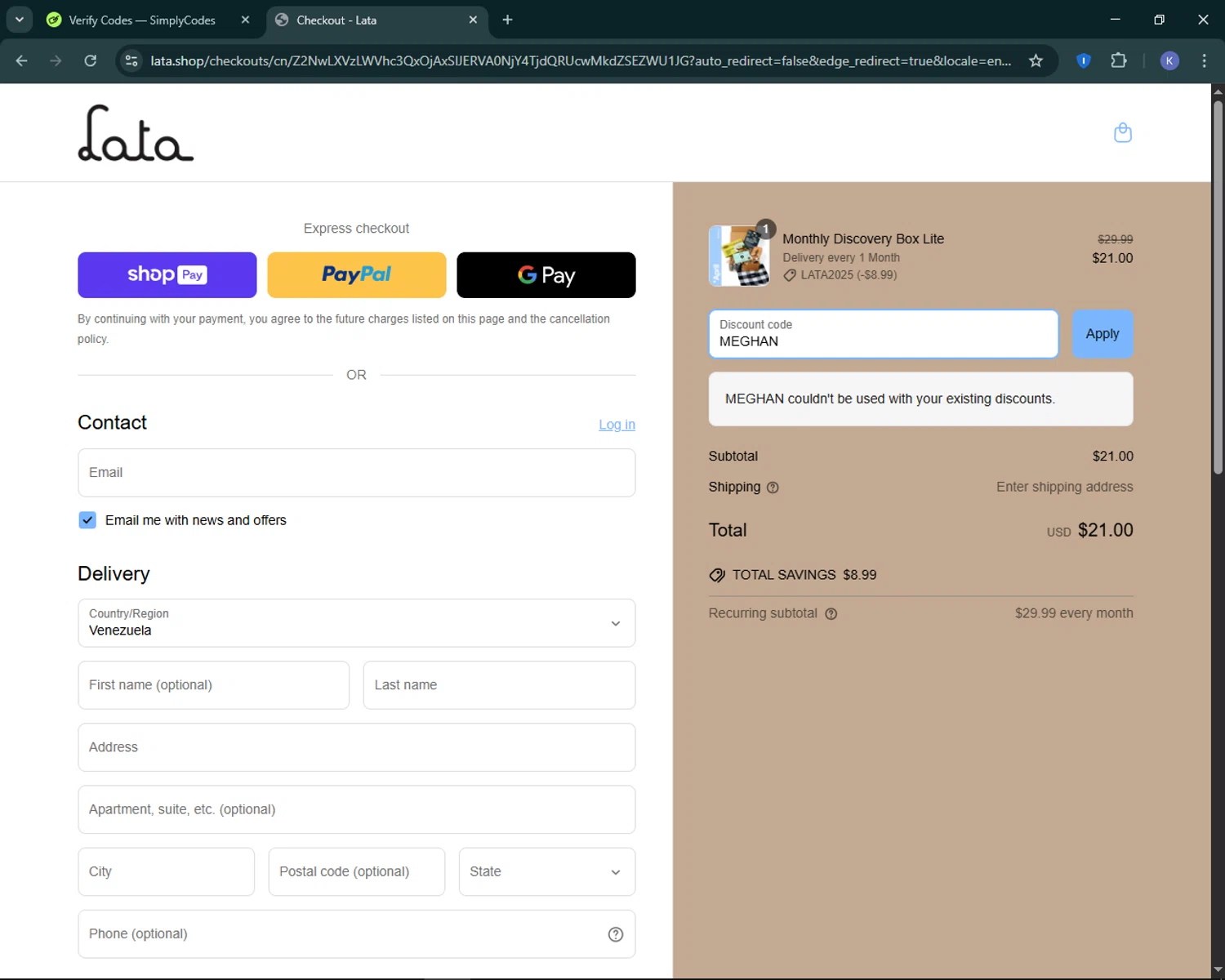Viewport: 1225px width, 980px height.
Task: Open the blue shield extension icon
Action: coord(1084,60)
